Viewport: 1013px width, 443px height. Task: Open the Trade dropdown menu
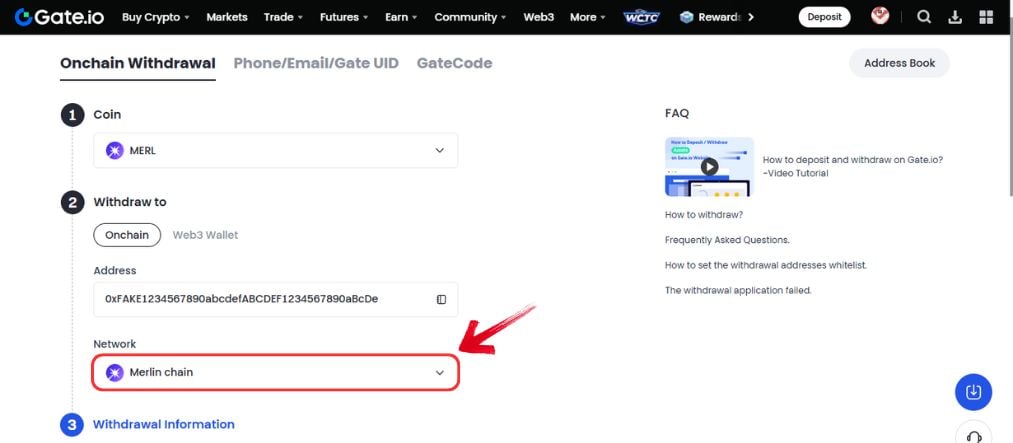pyautogui.click(x=283, y=17)
